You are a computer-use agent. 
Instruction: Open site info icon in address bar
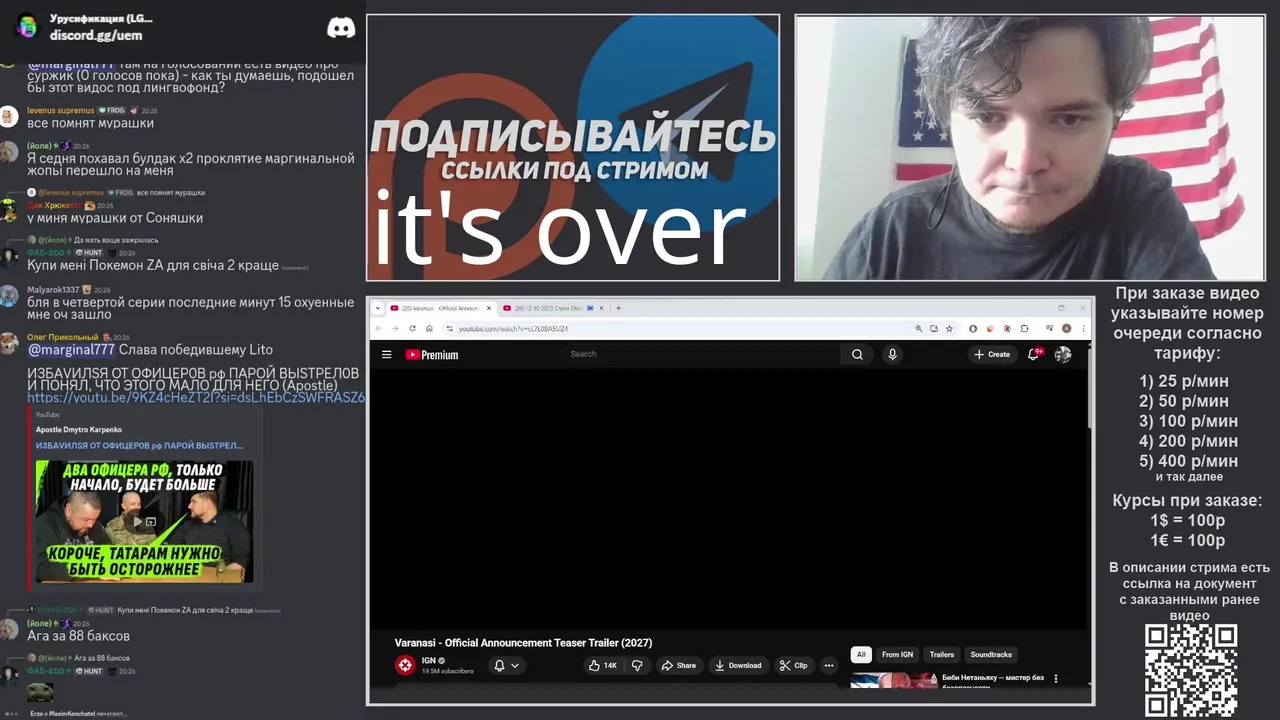[x=449, y=328]
